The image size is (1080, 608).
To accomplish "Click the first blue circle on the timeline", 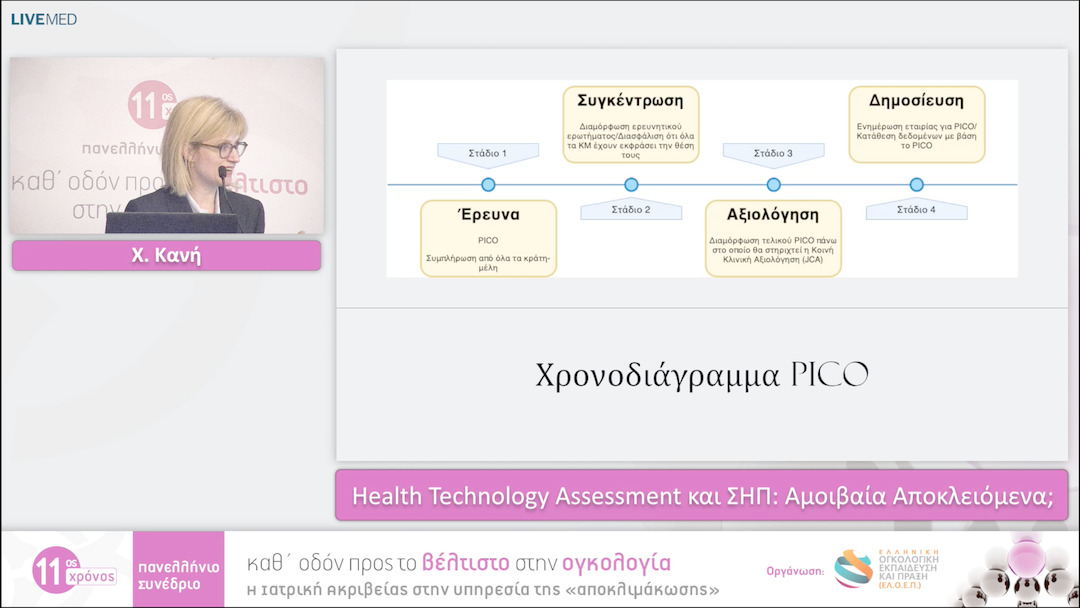I will tap(488, 184).
